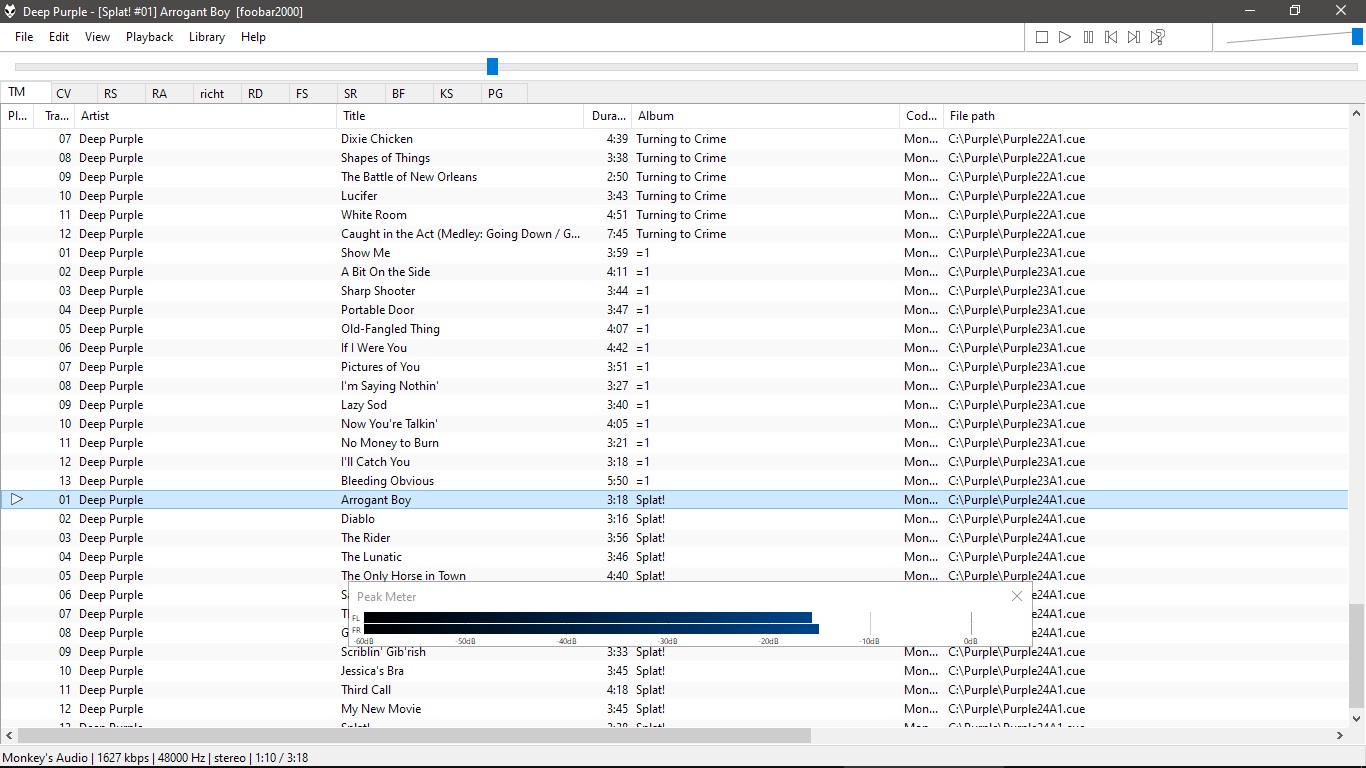Select The Battle of New Orleans track

click(x=674, y=177)
